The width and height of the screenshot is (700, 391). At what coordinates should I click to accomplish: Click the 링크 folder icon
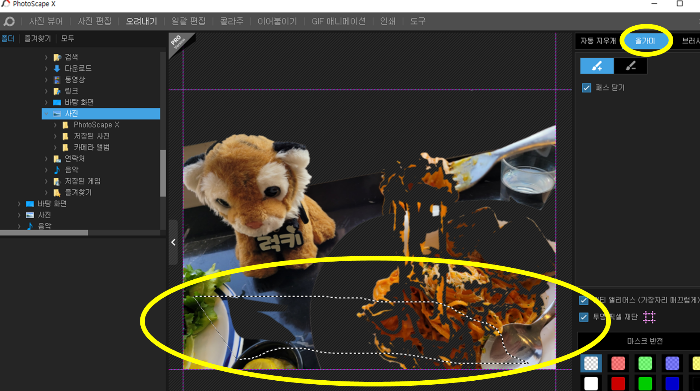(57, 91)
